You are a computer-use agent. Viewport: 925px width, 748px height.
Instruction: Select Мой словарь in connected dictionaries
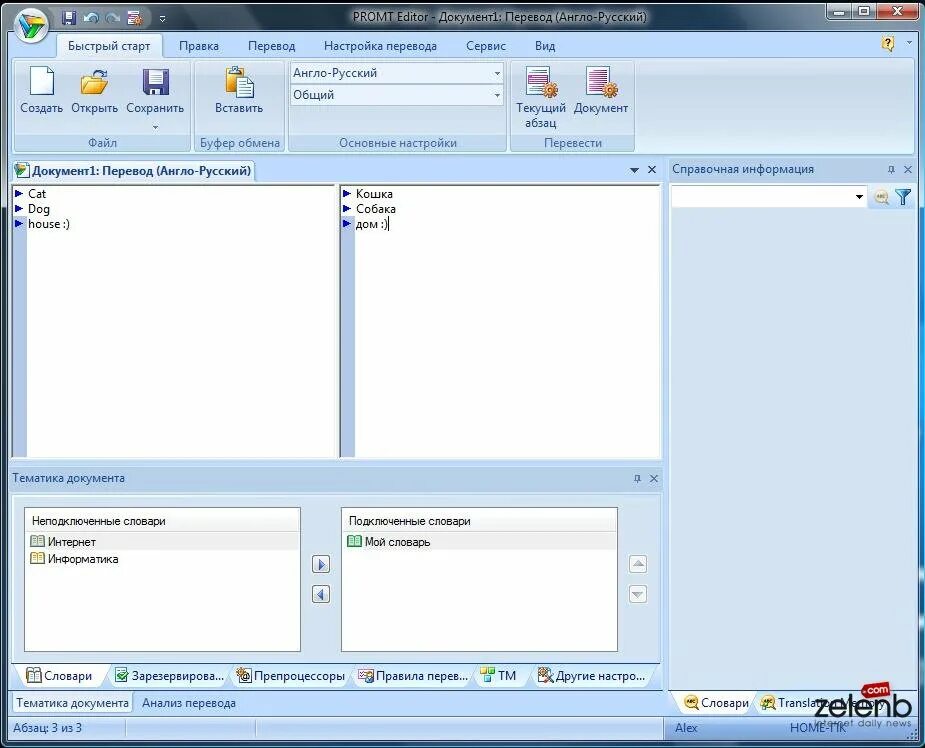pos(479,542)
